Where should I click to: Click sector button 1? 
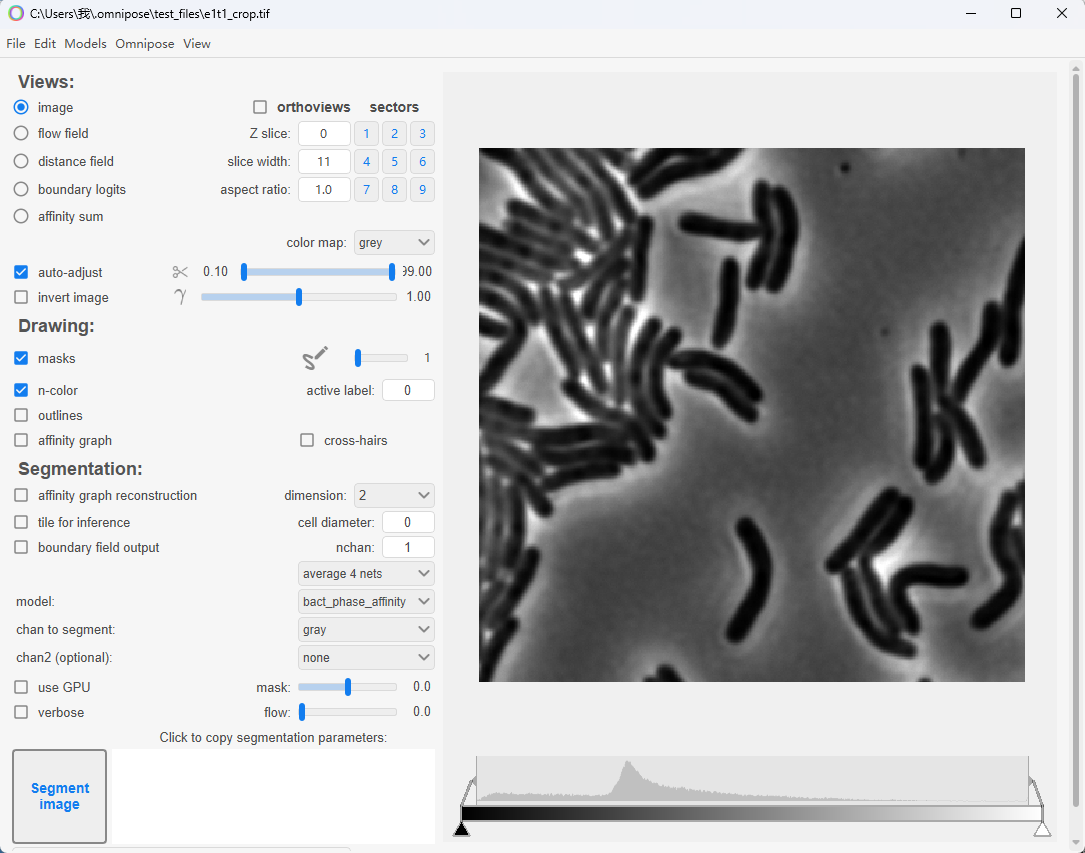(366, 134)
